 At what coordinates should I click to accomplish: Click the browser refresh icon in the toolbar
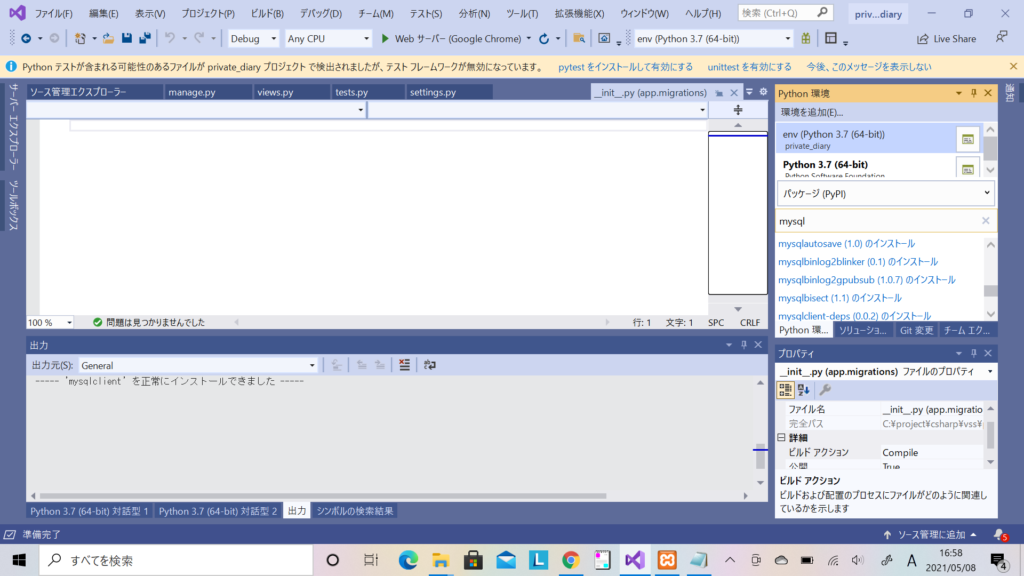click(x=544, y=39)
